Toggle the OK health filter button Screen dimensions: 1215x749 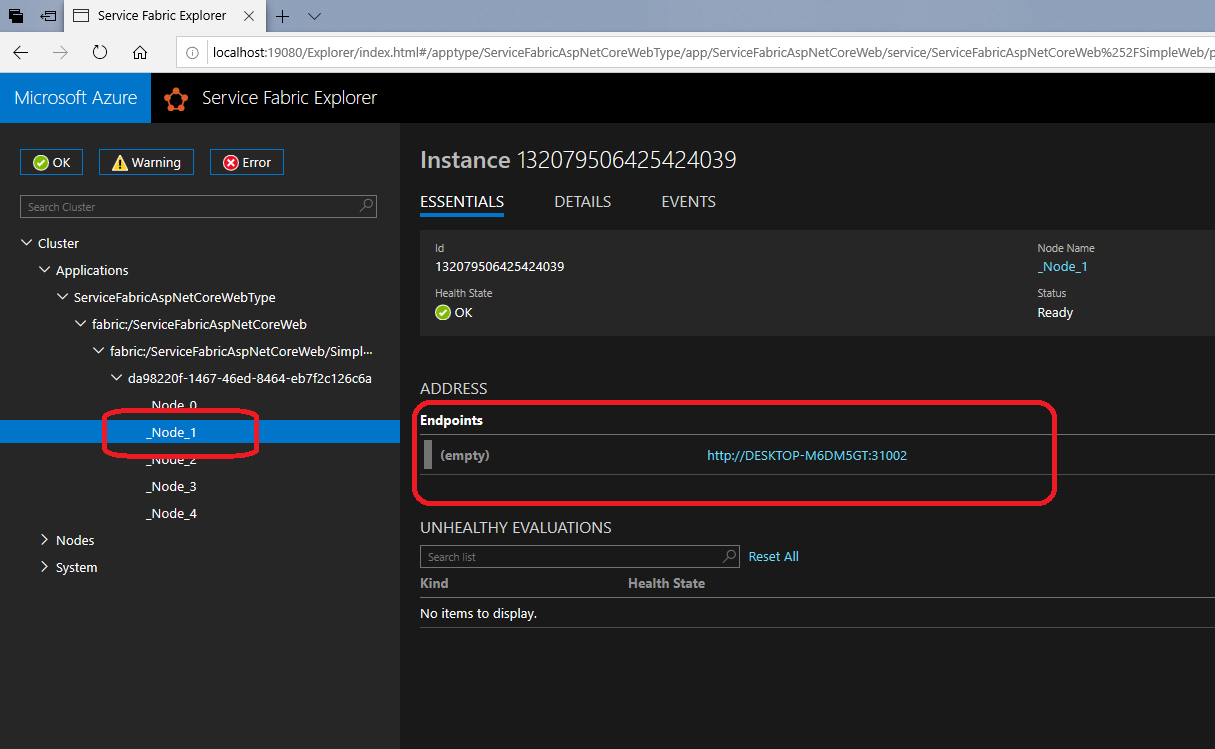52,162
